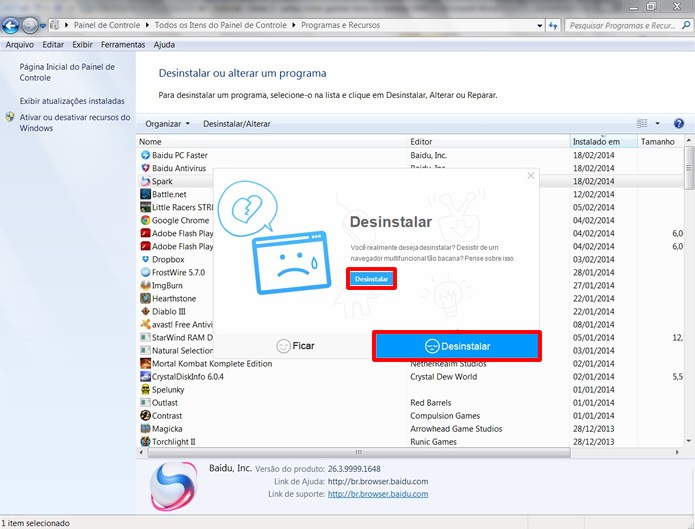This screenshot has width=695, height=529.
Task: Click the search magnifier icon
Action: pyautogui.click(x=686, y=25)
